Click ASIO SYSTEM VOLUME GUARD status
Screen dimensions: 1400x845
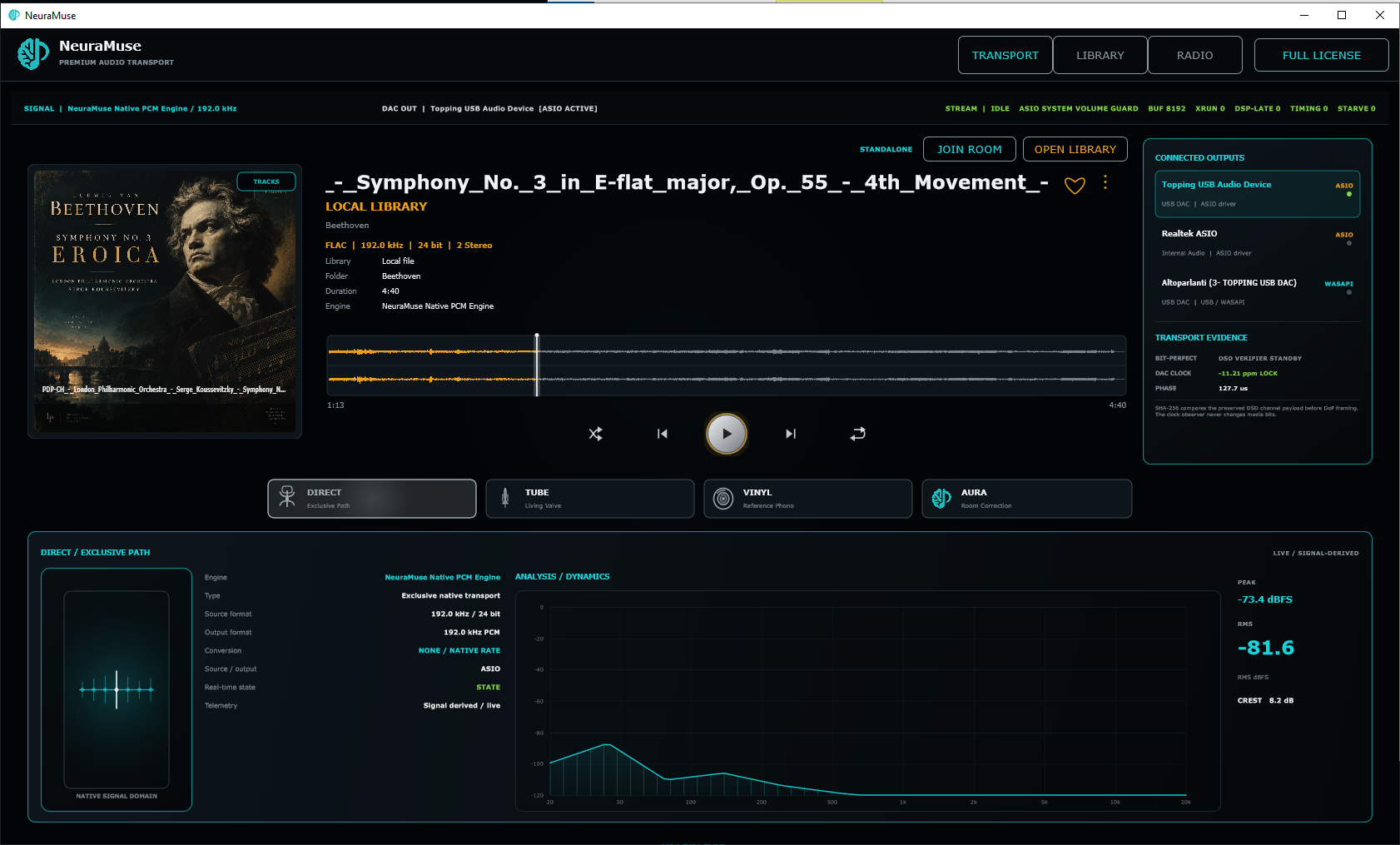point(1079,109)
